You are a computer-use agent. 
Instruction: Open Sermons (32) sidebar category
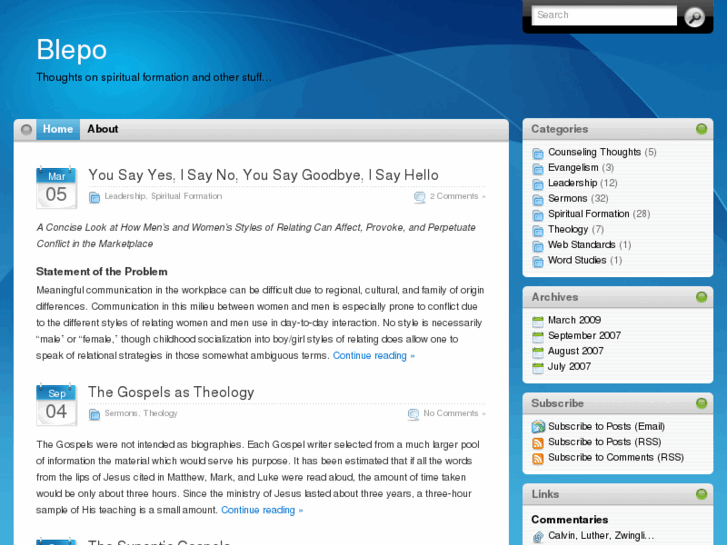pos(568,199)
